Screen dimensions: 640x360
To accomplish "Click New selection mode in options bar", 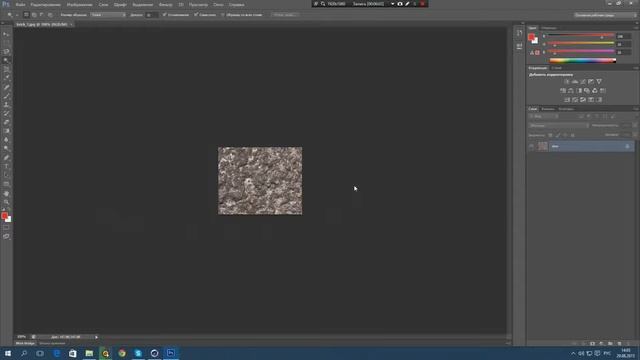I will pyautogui.click(x=26, y=15).
